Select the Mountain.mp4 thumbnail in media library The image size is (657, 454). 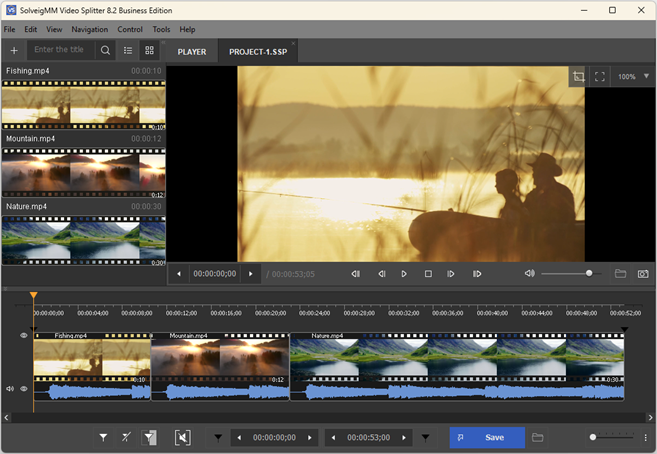click(83, 173)
